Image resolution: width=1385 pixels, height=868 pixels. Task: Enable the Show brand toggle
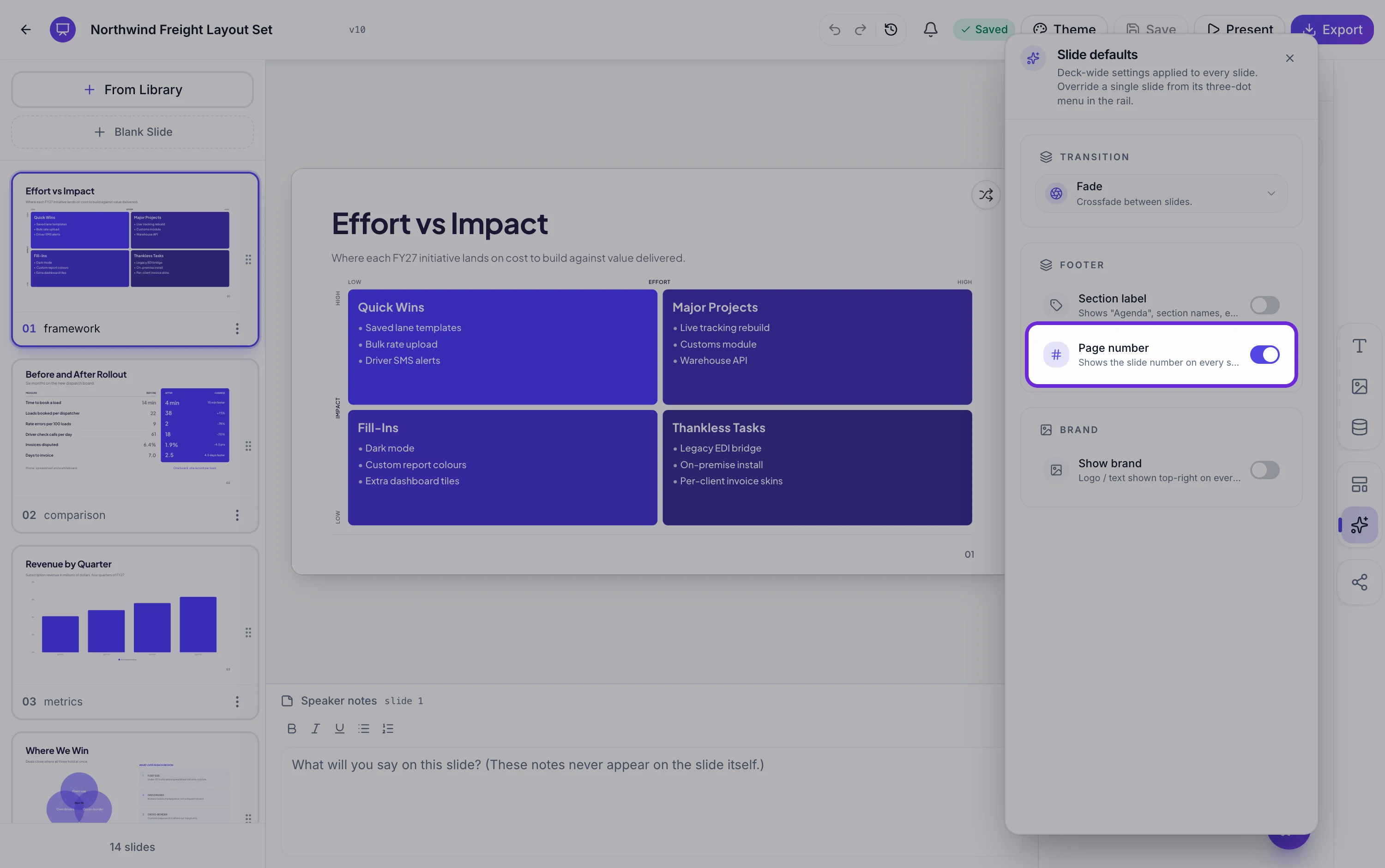coord(1265,470)
